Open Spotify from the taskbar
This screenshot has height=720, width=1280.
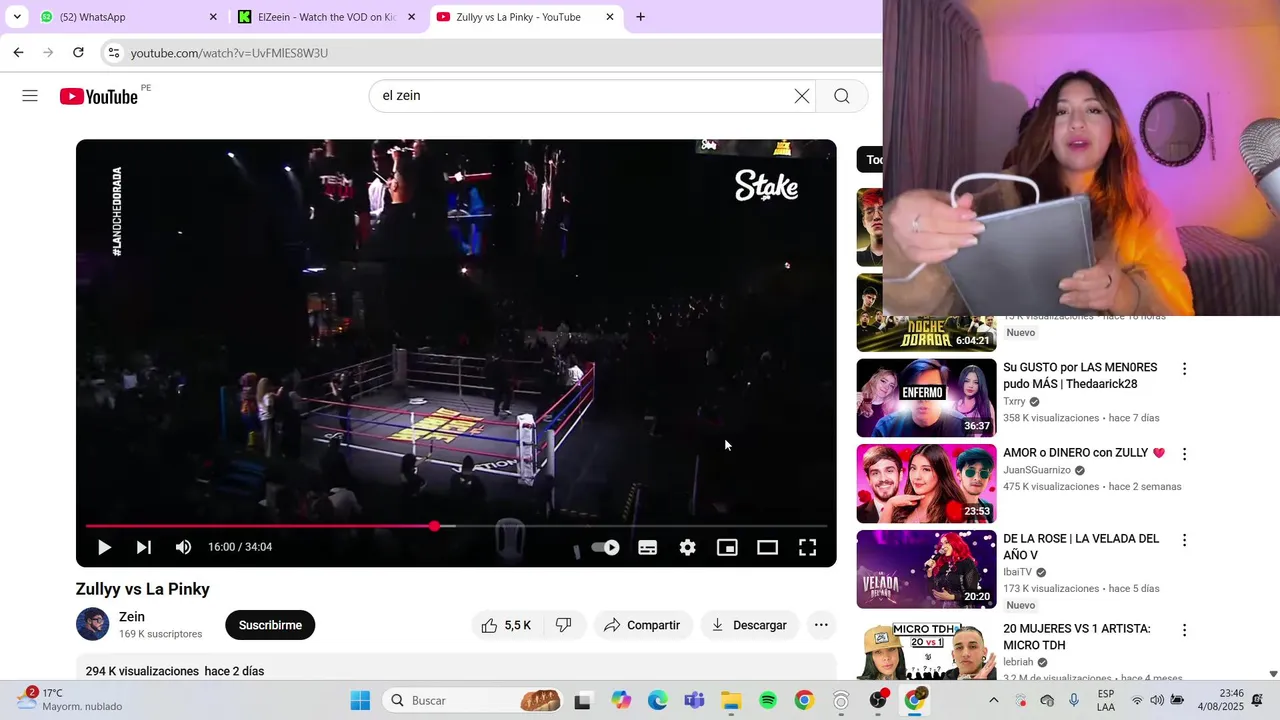point(768,701)
